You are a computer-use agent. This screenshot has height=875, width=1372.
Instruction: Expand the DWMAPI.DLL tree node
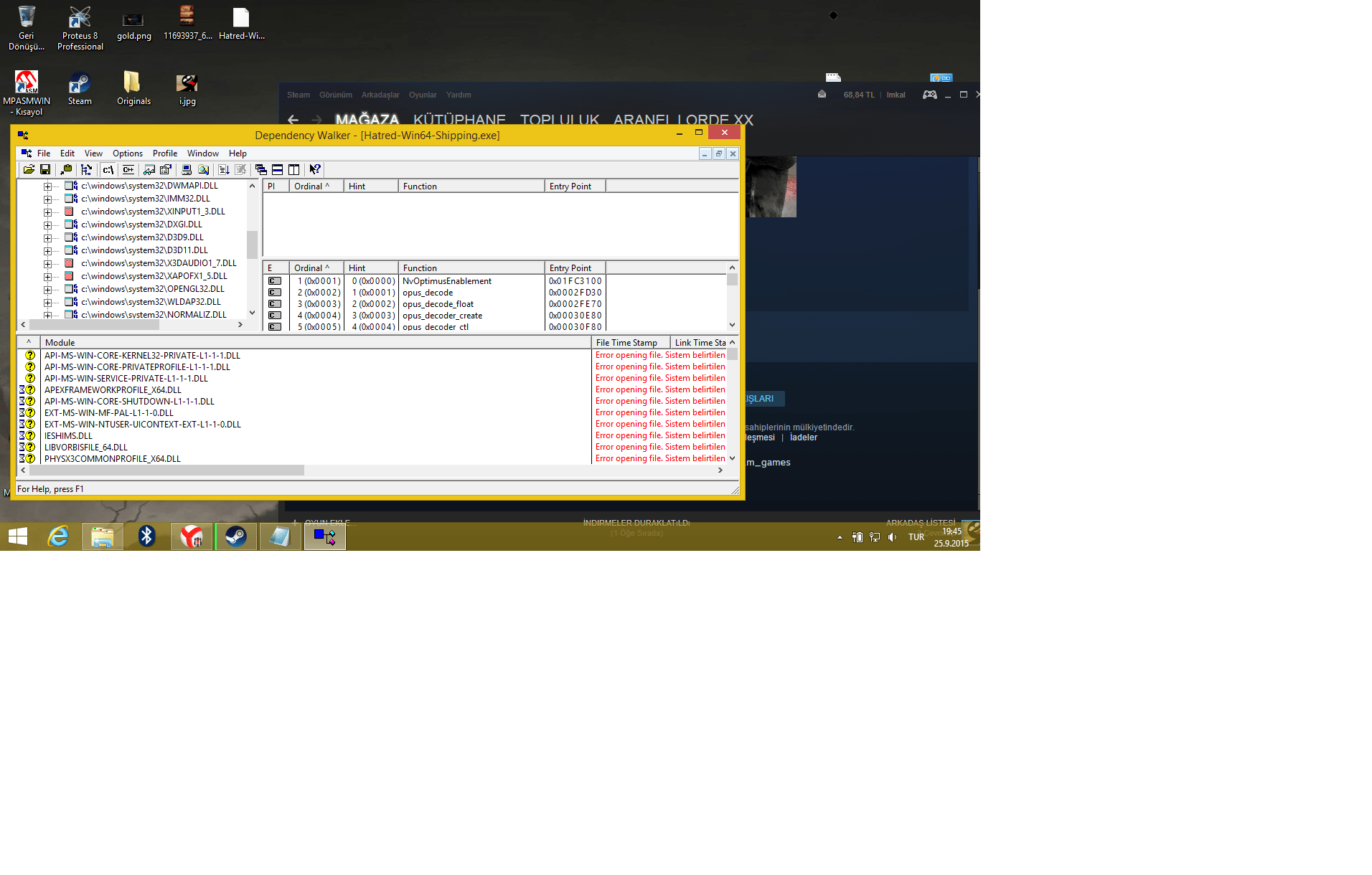(x=47, y=186)
